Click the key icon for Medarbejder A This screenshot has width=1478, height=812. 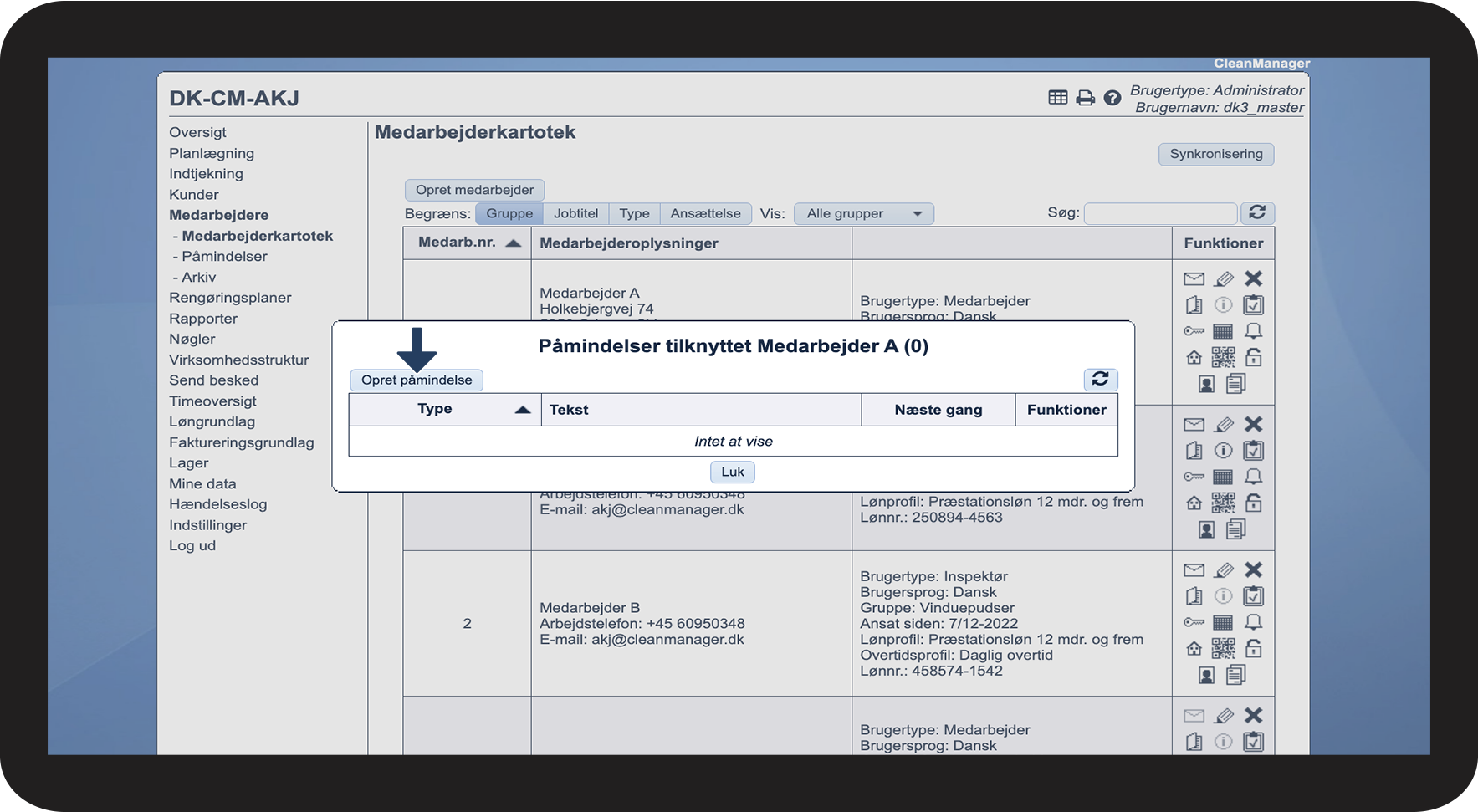point(1194,331)
